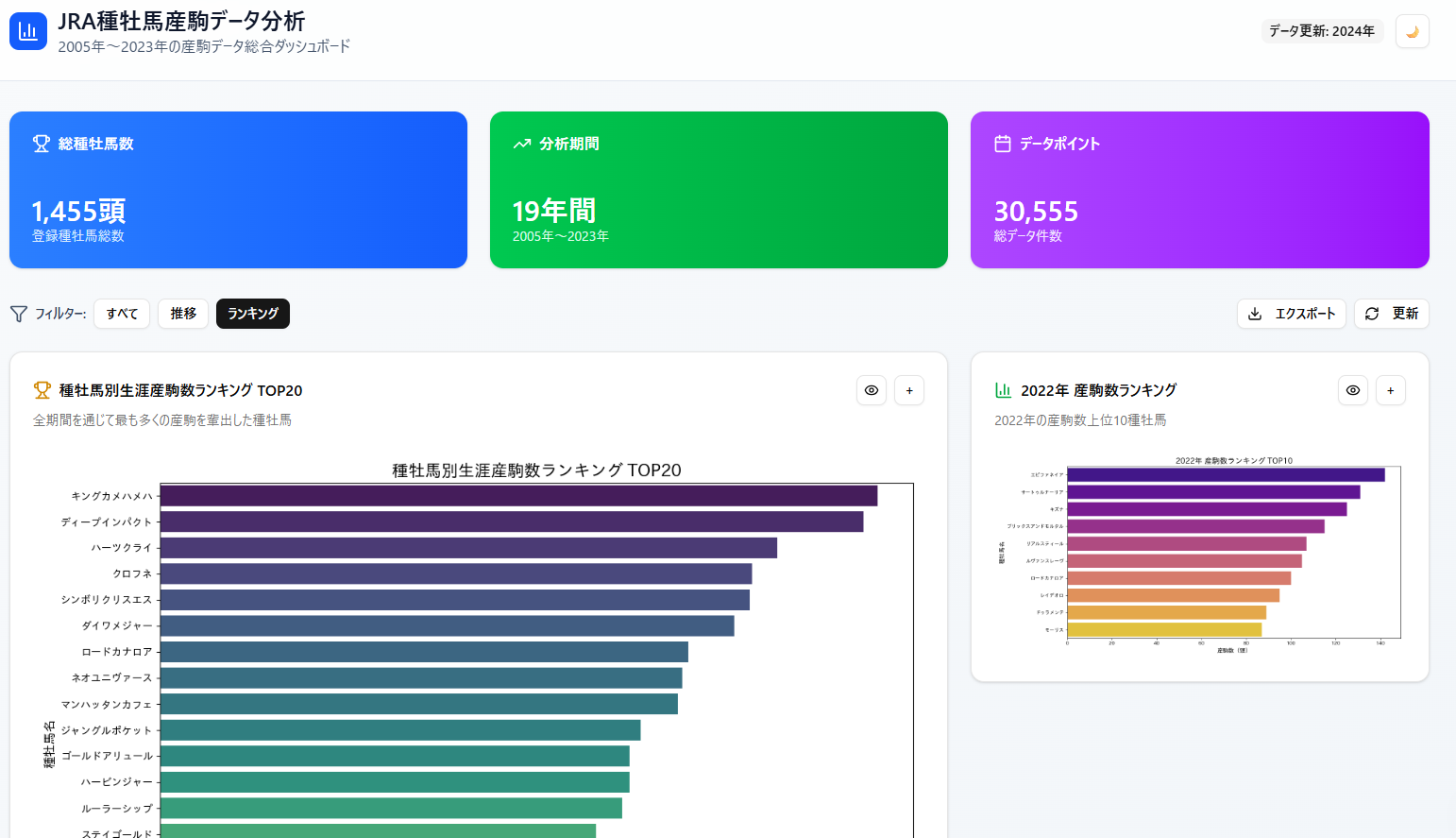The height and width of the screenshot is (838, 1456).
Task: Click the filter funnel icon
Action: (19, 314)
